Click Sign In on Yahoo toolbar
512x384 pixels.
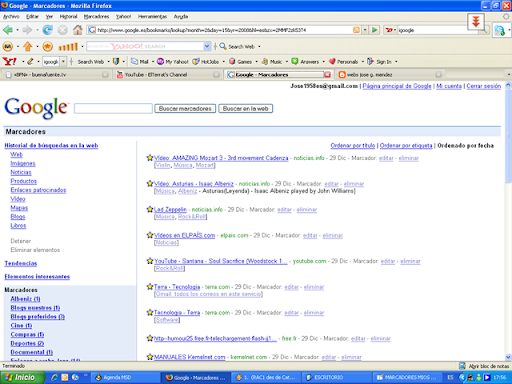pos(380,62)
